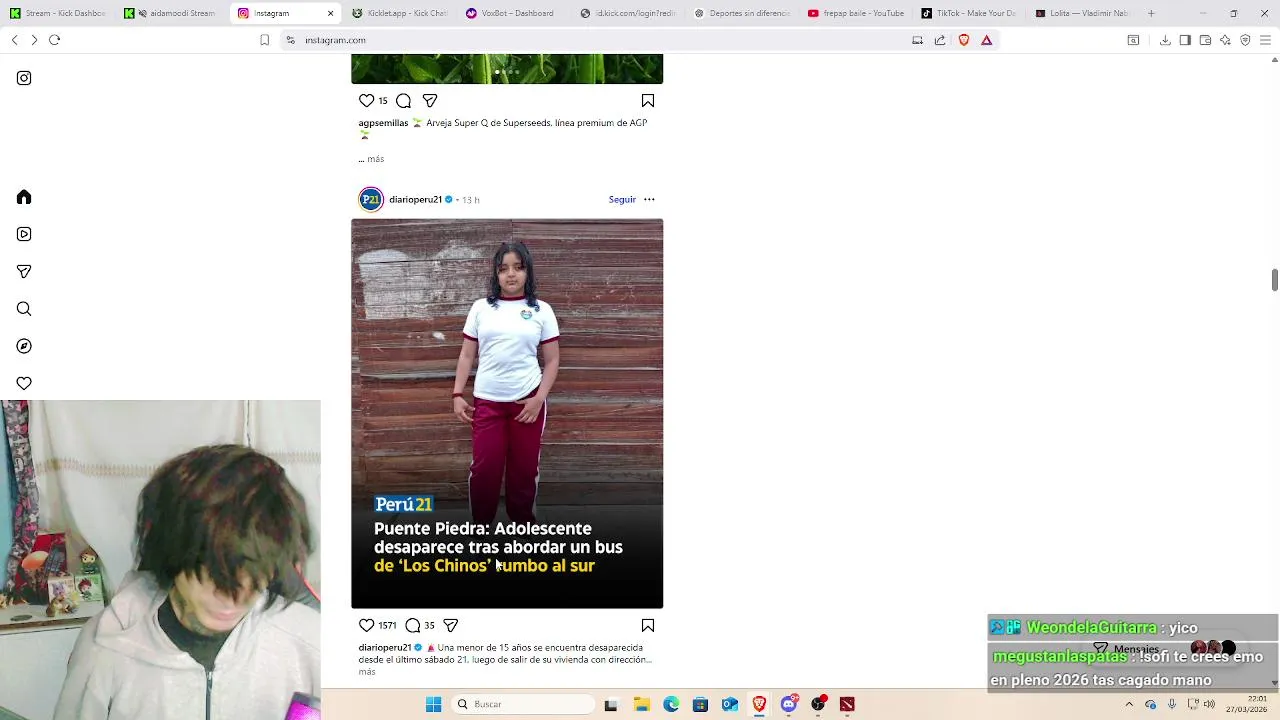This screenshot has height=720, width=1280.
Task: Open Instagram home from the sidebar
Action: coord(24,197)
